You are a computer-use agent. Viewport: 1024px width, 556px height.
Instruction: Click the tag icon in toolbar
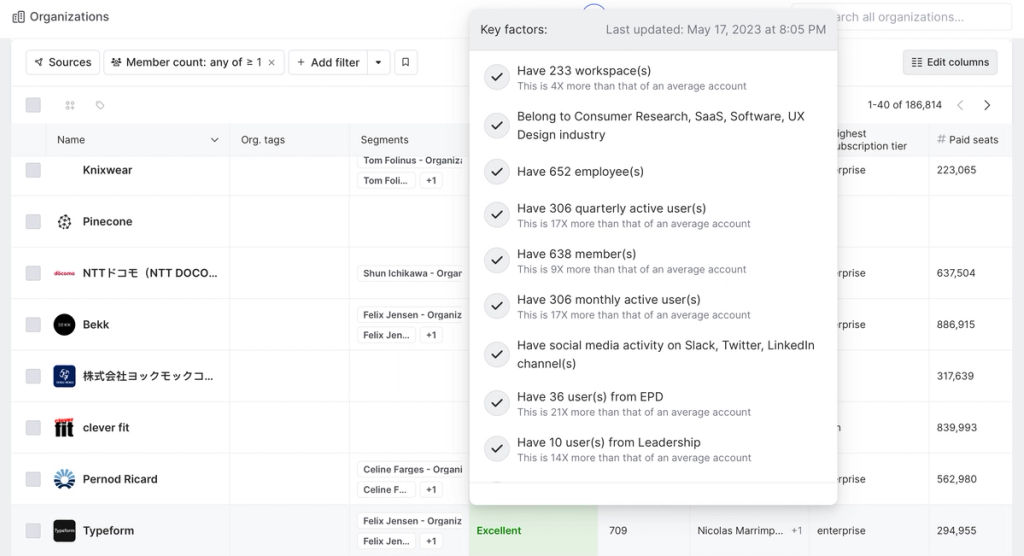[100, 105]
